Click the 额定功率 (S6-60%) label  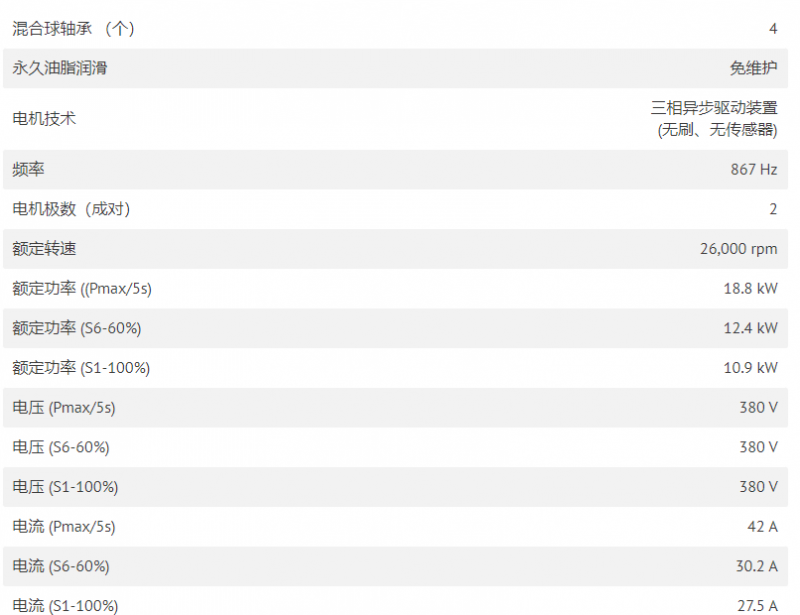pos(77,328)
